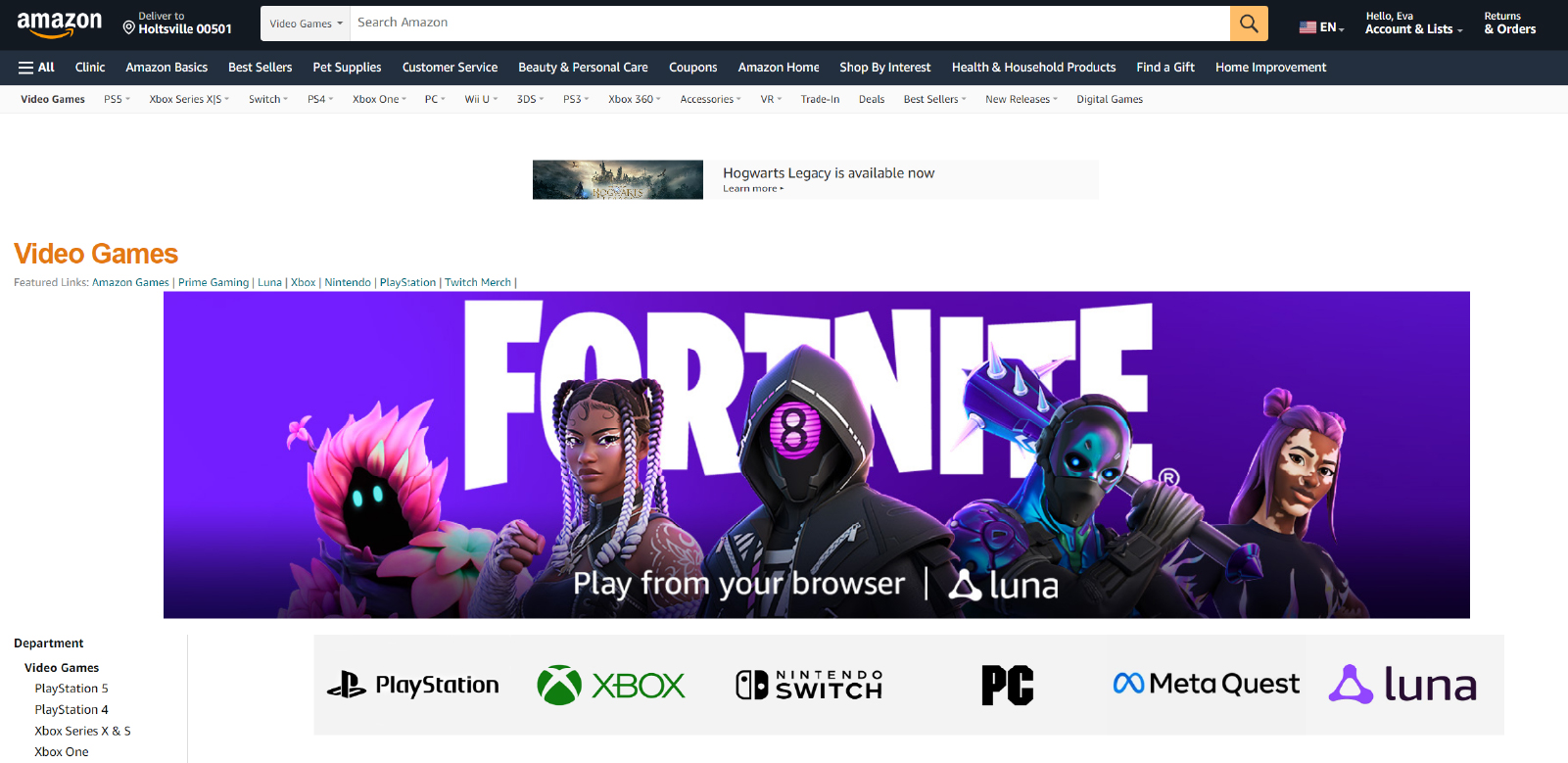The height and width of the screenshot is (763, 1568).
Task: Expand the VR submenu
Action: tap(771, 99)
